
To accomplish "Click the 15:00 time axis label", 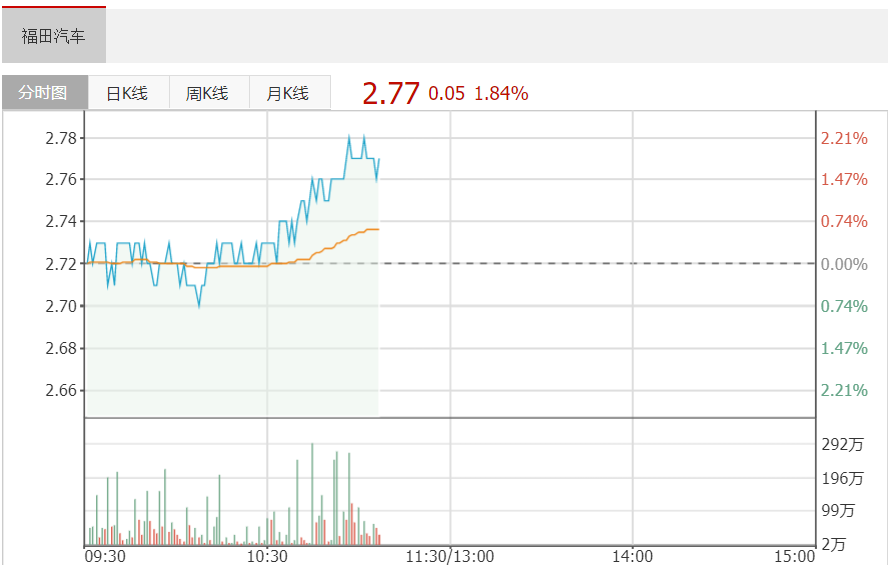I will (794, 556).
